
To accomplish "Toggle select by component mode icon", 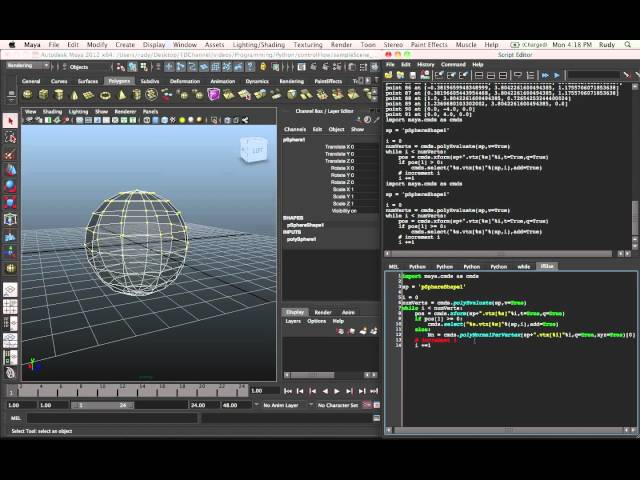I will [x=144, y=67].
